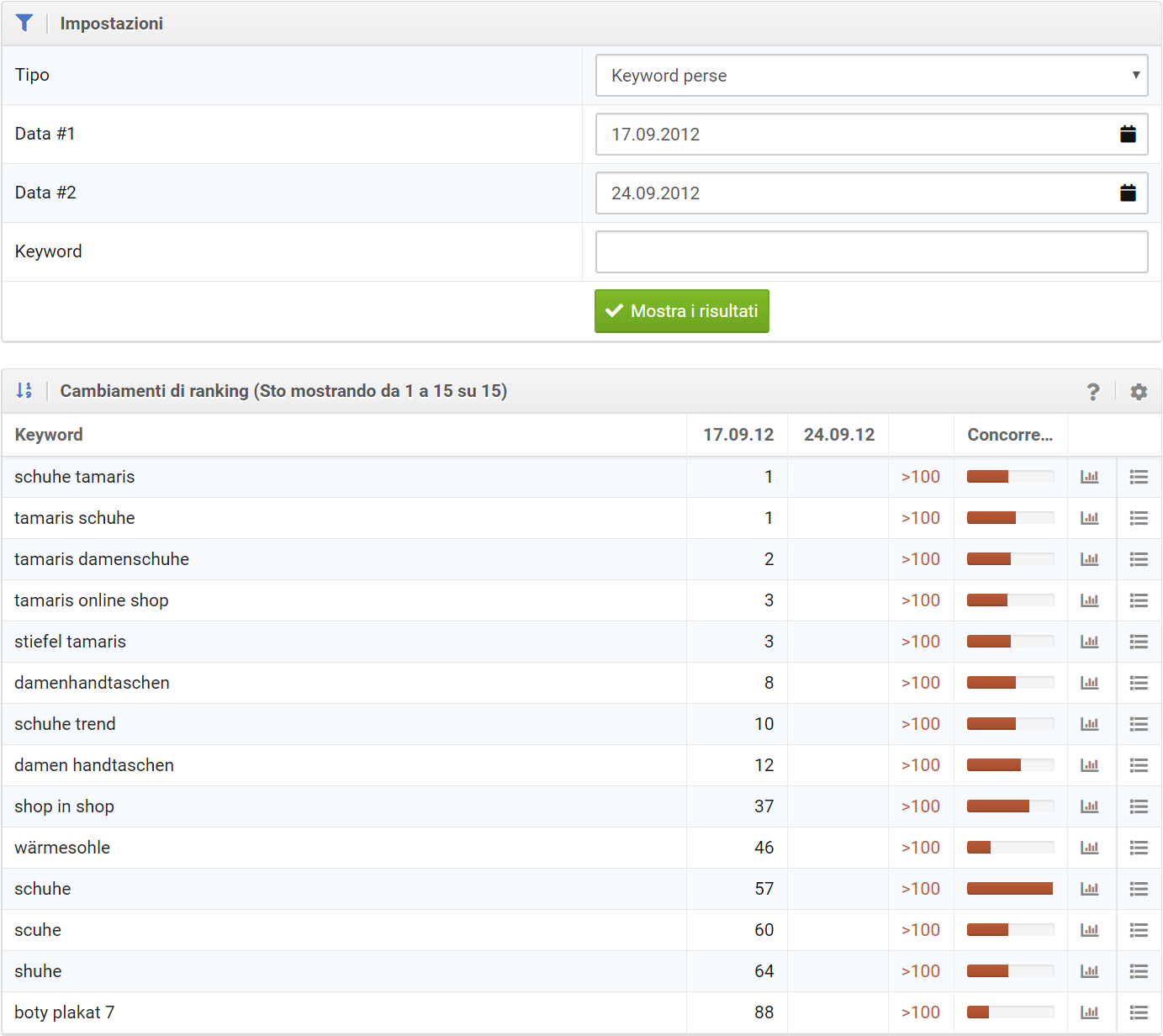Sort by the 17.09.12 column header
Screen dimensions: 1163x1036
pyautogui.click(x=738, y=435)
